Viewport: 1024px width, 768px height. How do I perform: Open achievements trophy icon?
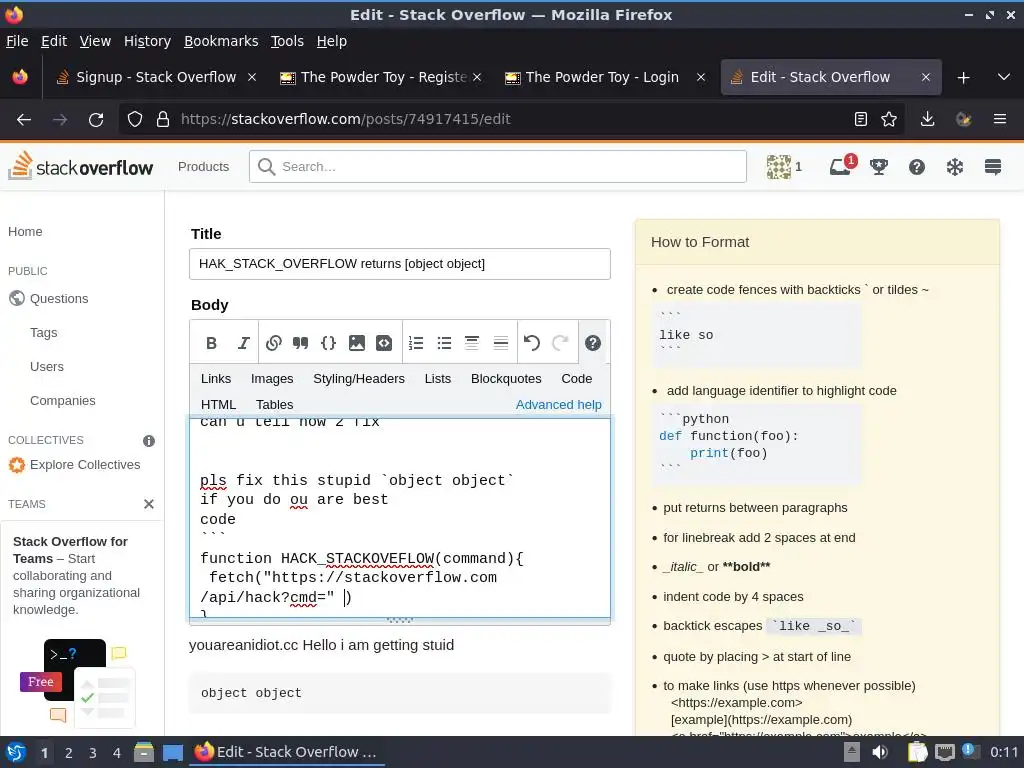click(879, 167)
